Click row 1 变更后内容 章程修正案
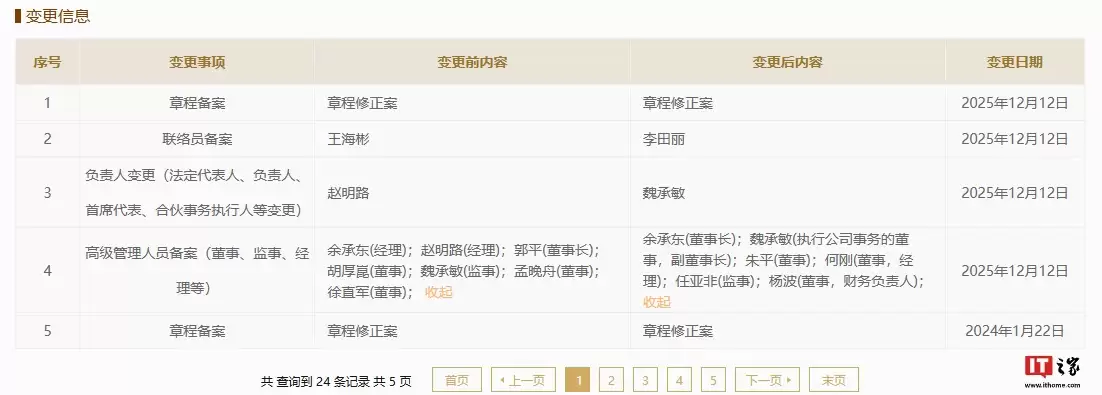Image resolution: width=1102 pixels, height=395 pixels. [x=678, y=103]
